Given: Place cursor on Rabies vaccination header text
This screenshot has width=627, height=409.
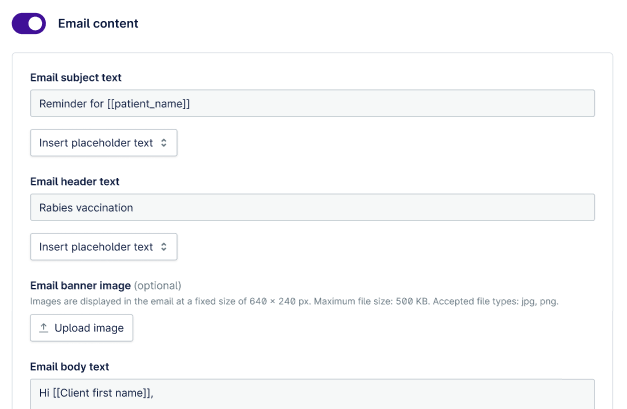Looking at the screenshot, I should point(86,207).
